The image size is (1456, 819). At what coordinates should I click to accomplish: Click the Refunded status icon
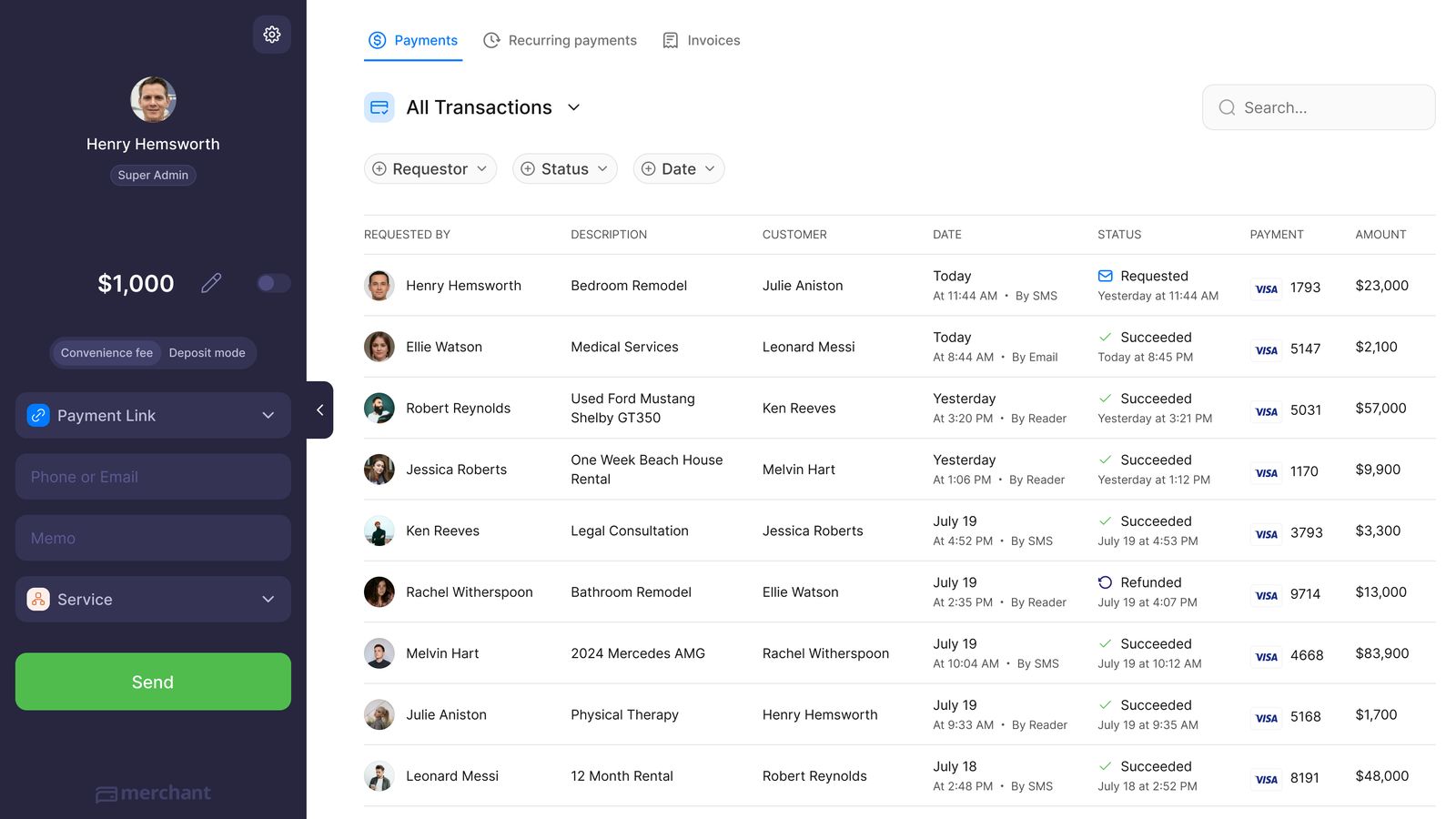(1105, 582)
